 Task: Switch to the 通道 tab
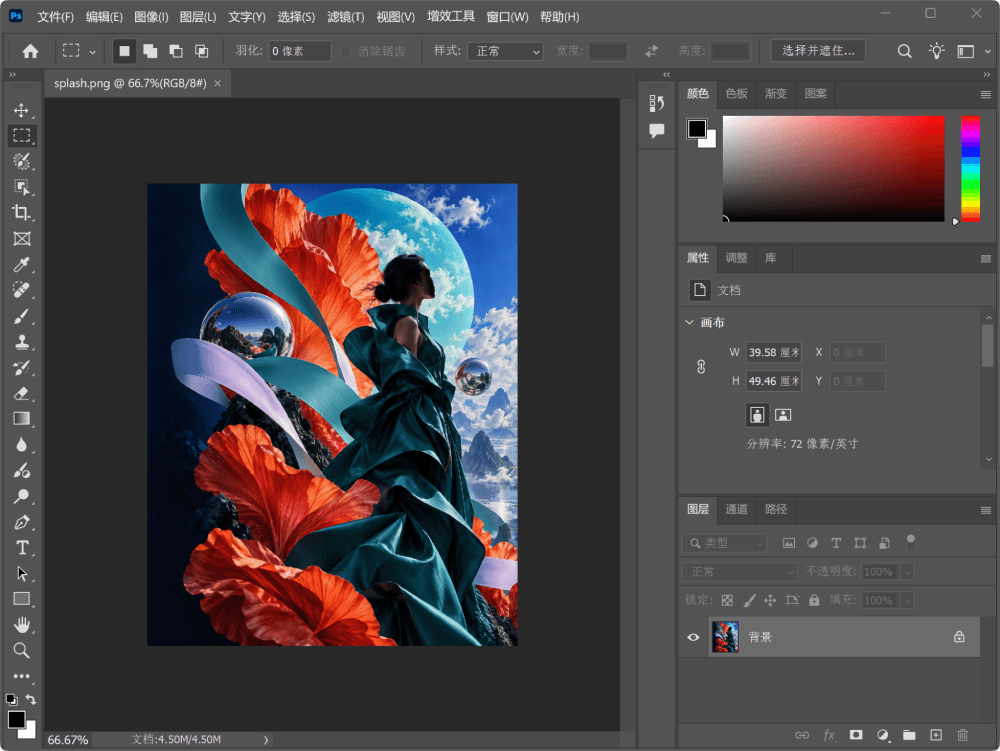737,509
